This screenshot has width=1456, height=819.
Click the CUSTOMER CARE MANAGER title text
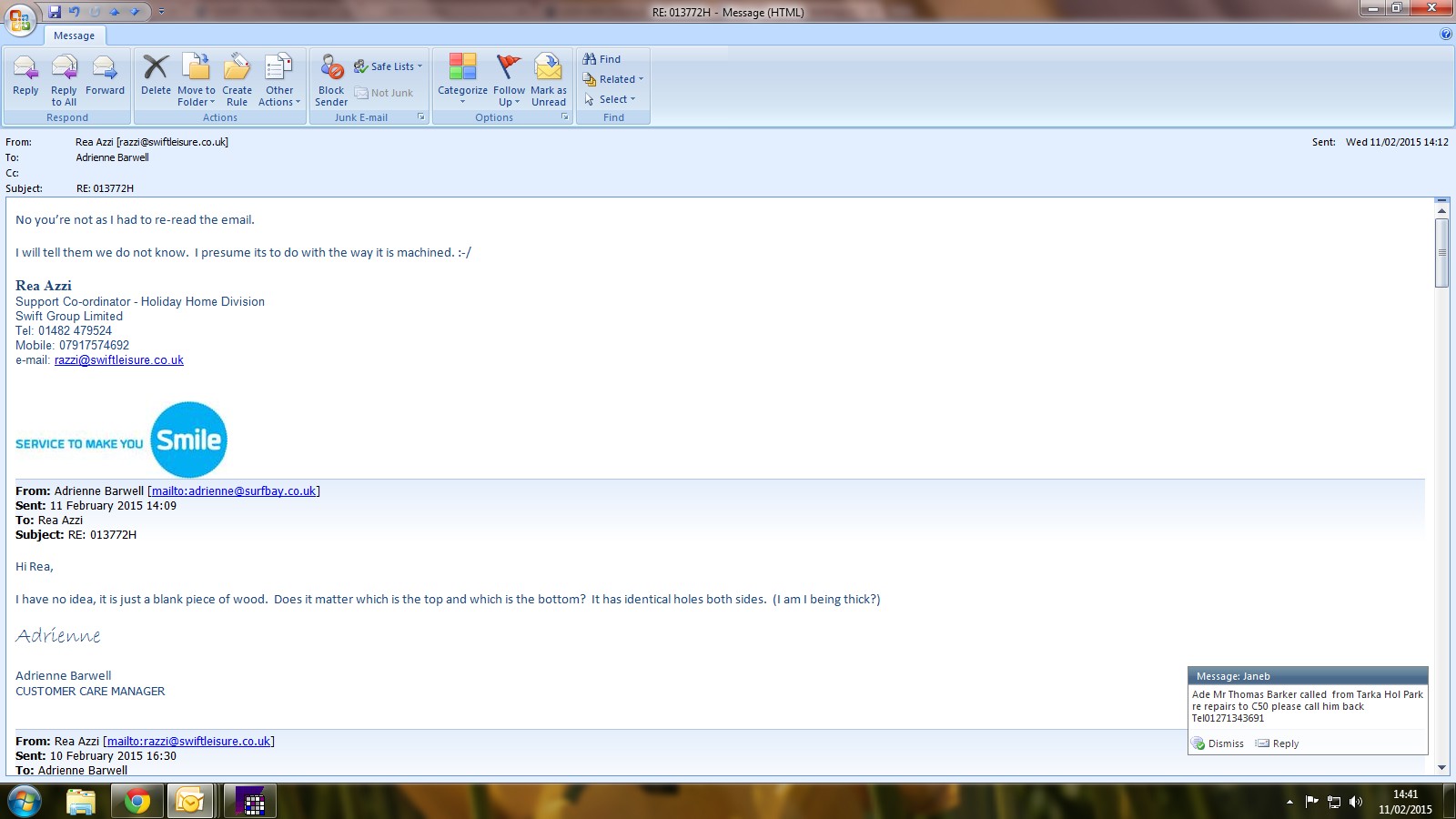pyautogui.click(x=90, y=692)
